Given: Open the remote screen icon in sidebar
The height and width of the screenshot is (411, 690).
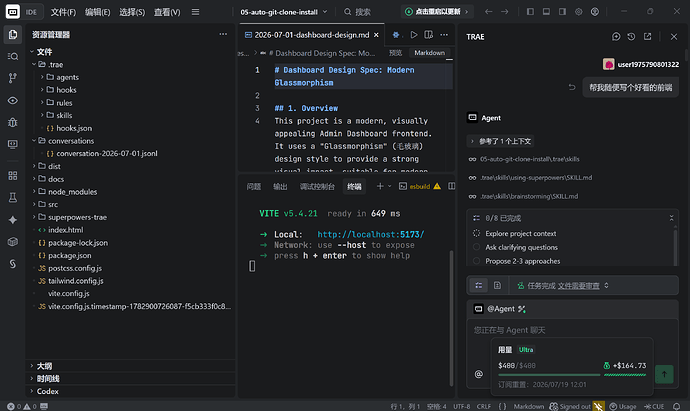Looking at the screenshot, I should [x=13, y=144].
